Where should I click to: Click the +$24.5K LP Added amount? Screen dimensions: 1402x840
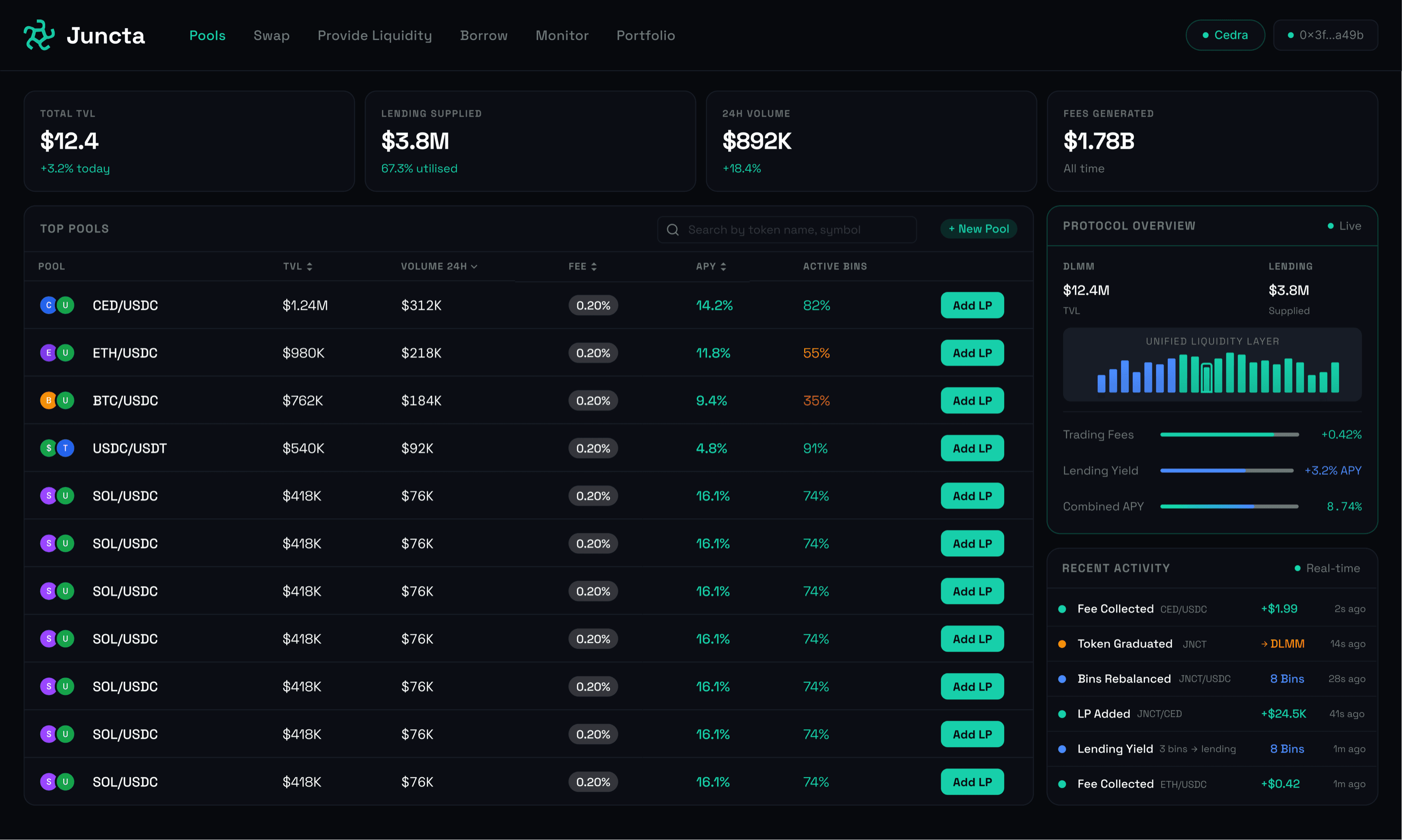(x=1283, y=714)
